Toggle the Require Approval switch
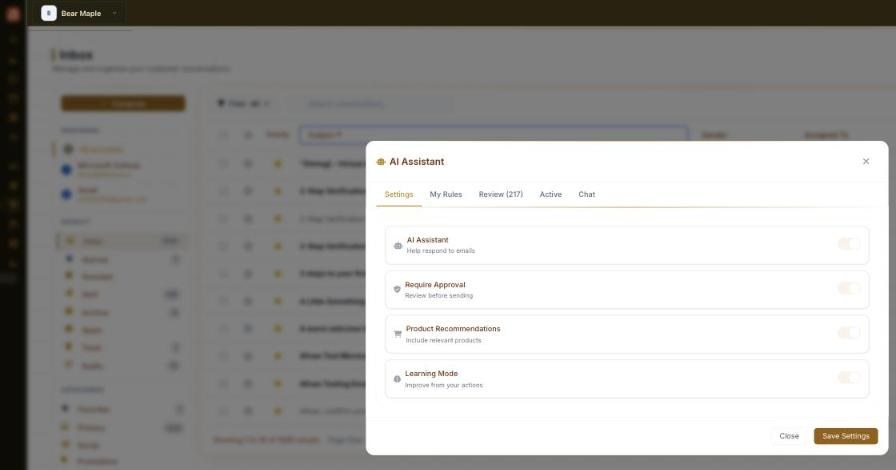The width and height of the screenshot is (896, 470). 849,288
